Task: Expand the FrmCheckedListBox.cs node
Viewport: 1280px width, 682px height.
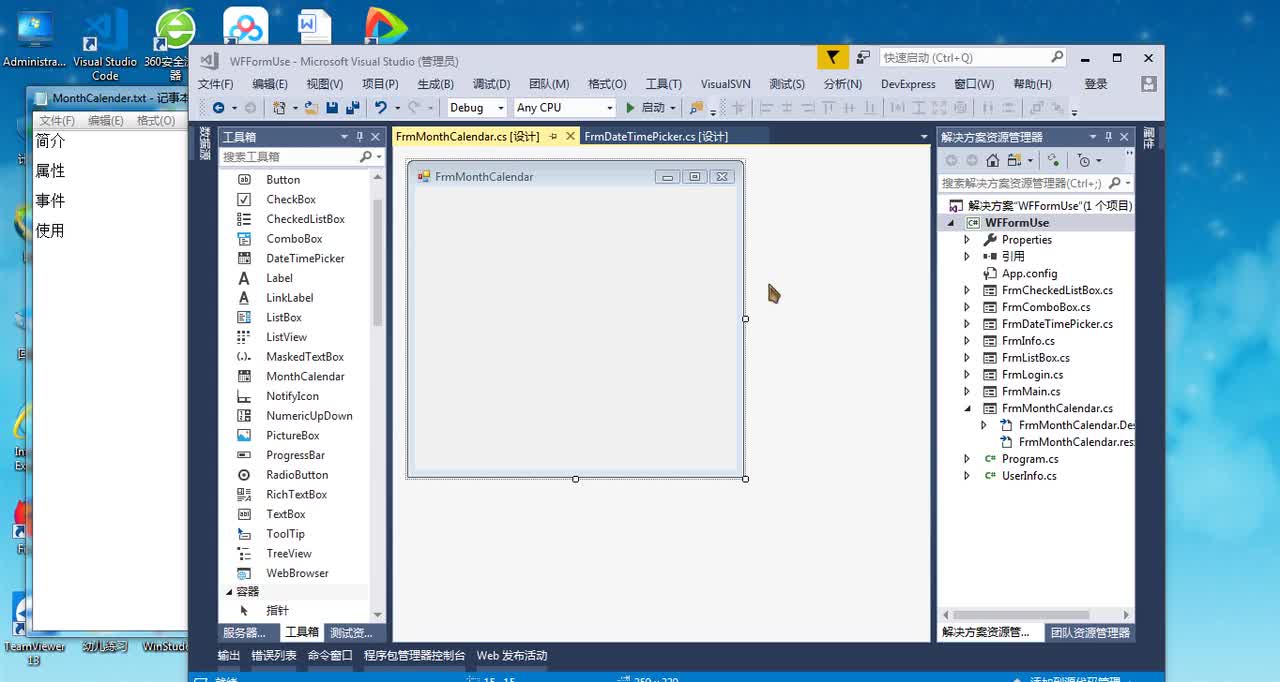Action: click(x=967, y=290)
